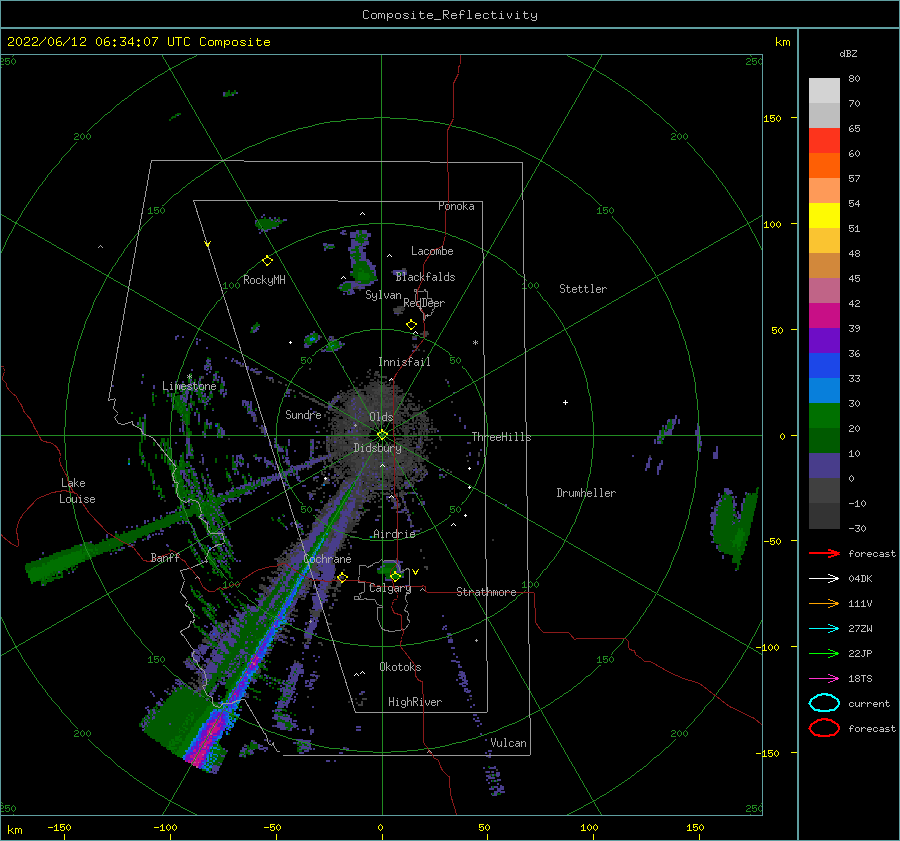The width and height of the screenshot is (900, 841).
Task: Click the Banff town label
Action: 165,557
